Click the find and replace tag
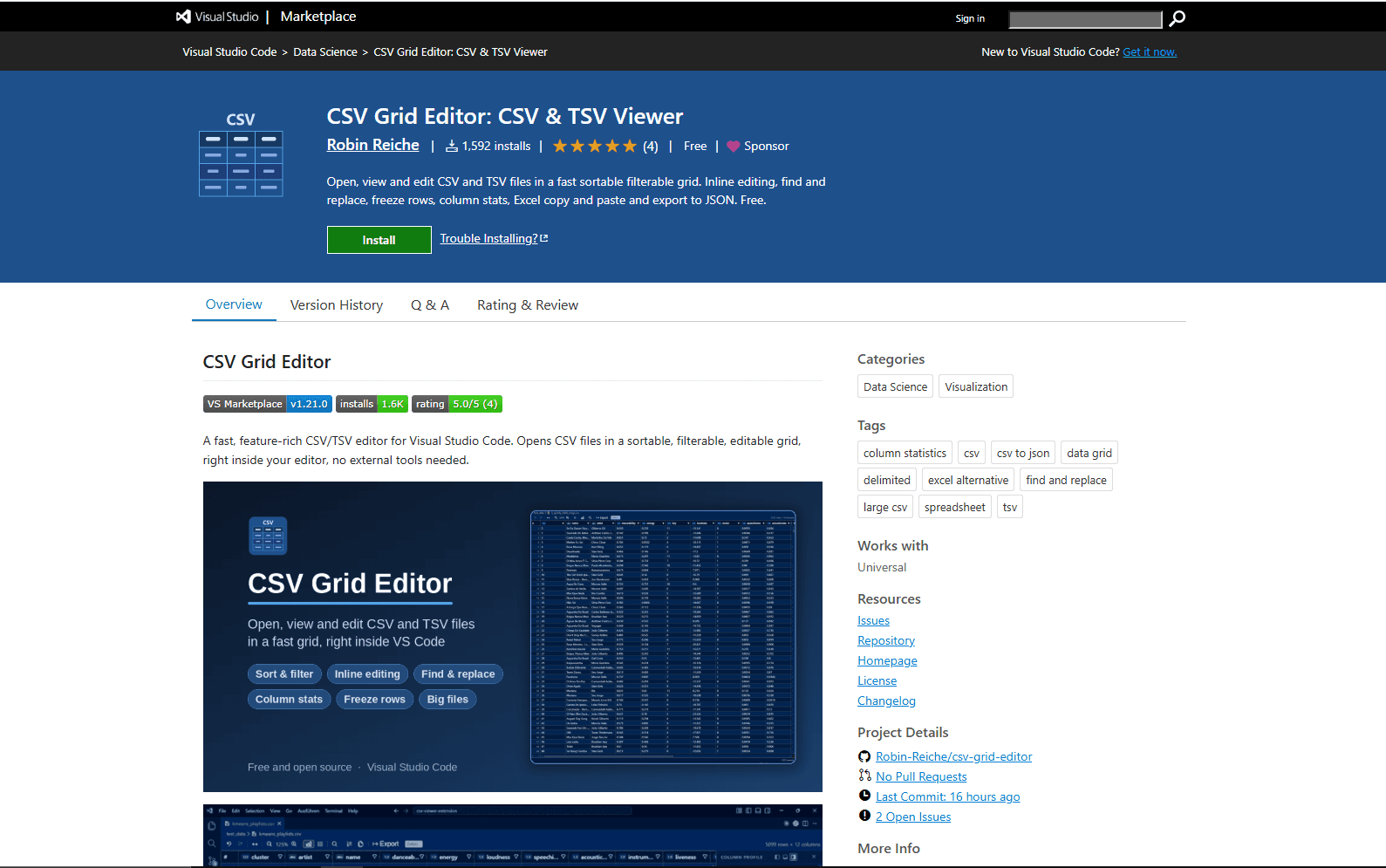The width and height of the screenshot is (1386, 868). (x=1066, y=480)
